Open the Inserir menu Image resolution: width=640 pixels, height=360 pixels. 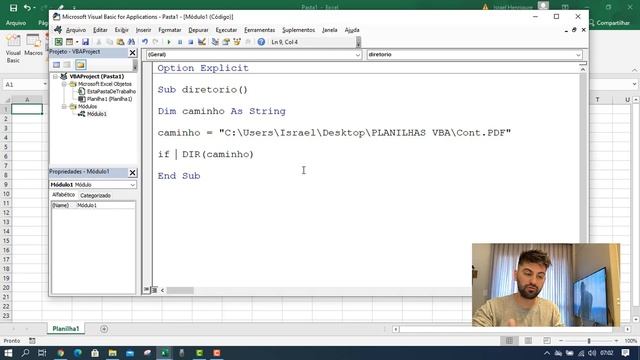click(x=143, y=30)
